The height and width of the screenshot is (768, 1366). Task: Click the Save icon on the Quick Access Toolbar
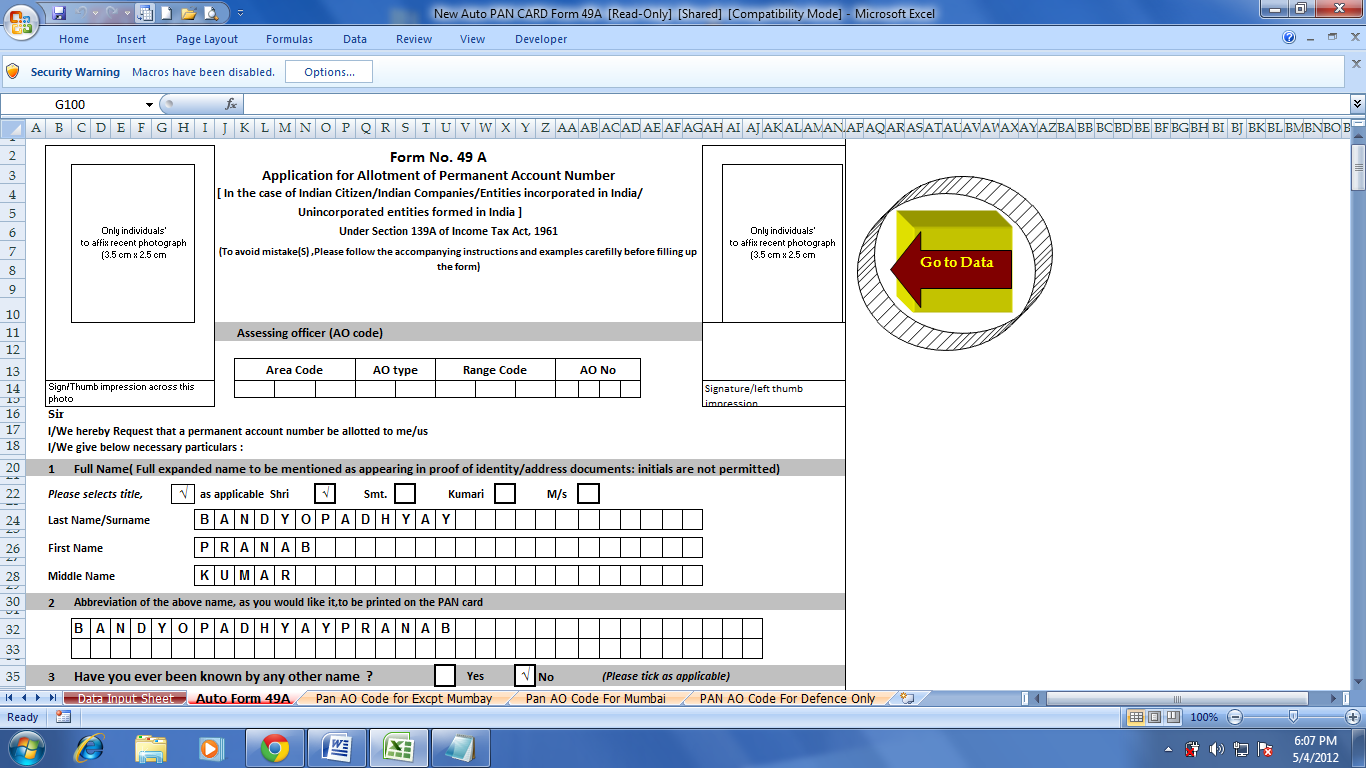tap(59, 13)
